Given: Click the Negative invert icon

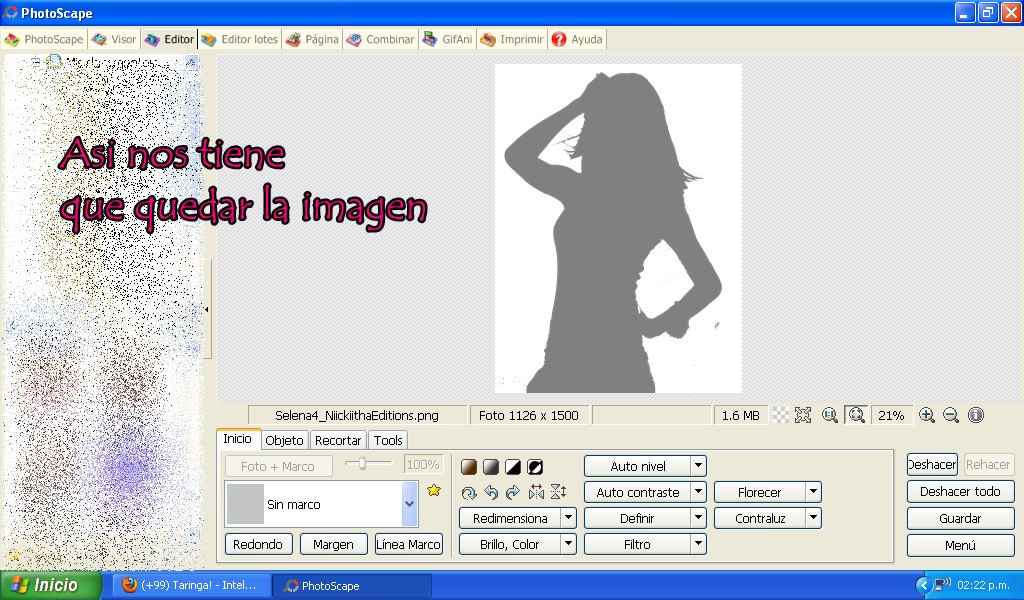Looking at the screenshot, I should click(x=535, y=467).
